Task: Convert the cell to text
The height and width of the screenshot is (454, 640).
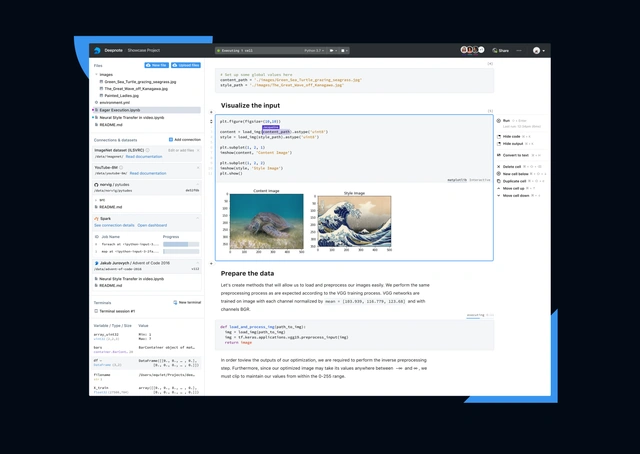Action: click(516, 155)
